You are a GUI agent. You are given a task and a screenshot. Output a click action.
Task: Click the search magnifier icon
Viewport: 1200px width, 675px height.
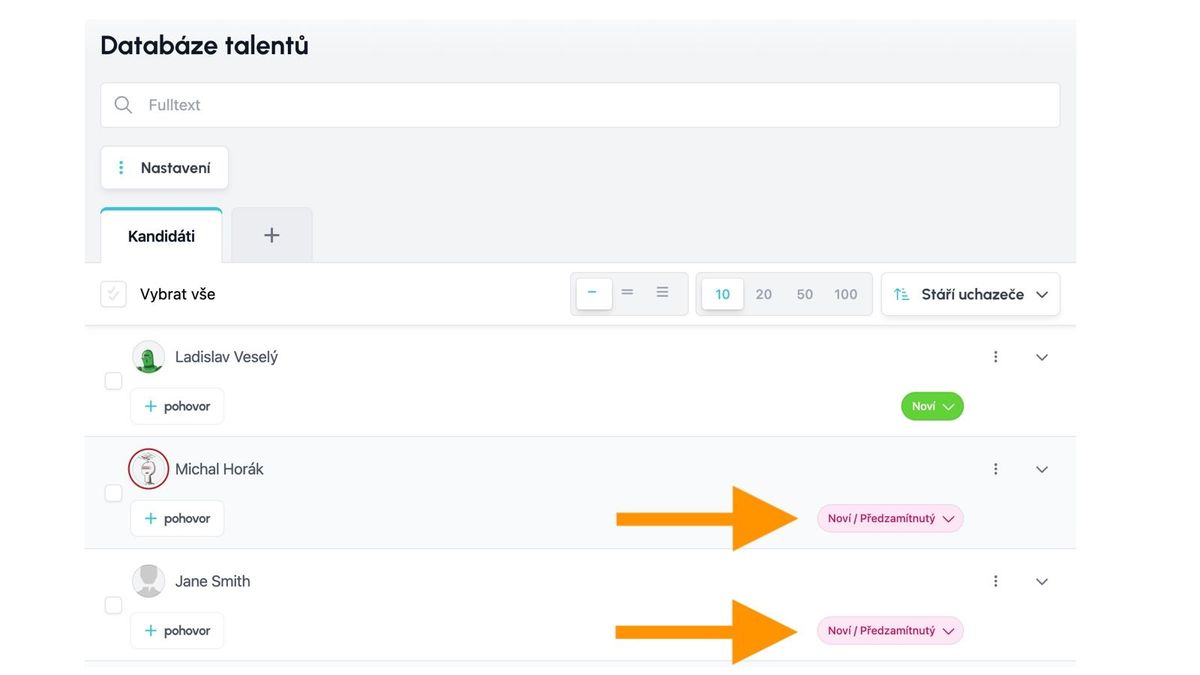click(123, 105)
